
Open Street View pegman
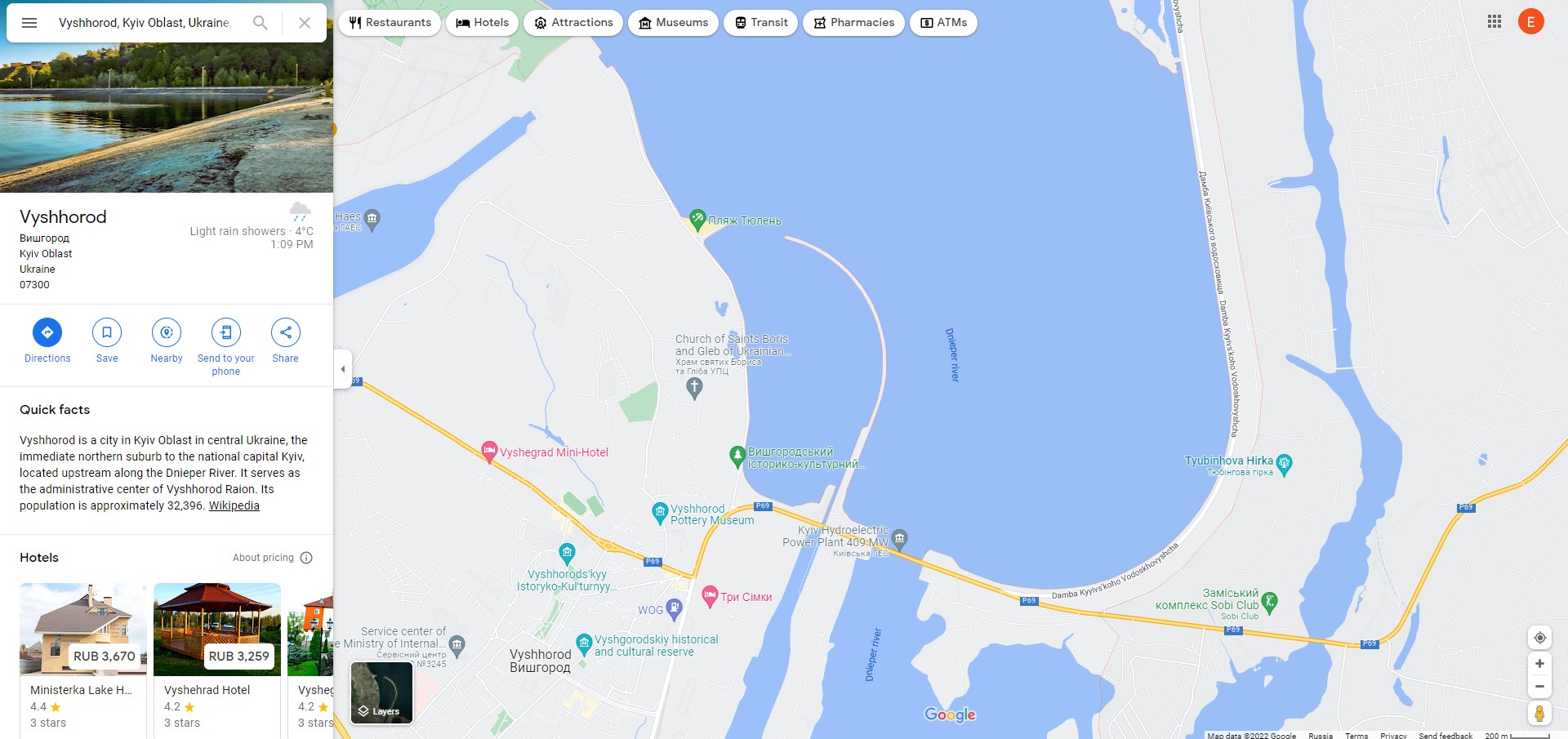(x=1539, y=714)
